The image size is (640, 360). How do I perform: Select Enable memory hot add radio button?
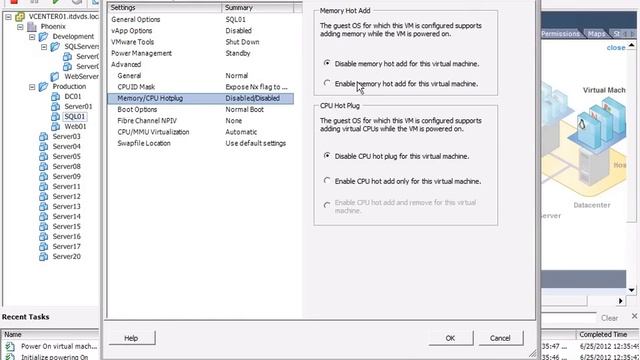(x=327, y=83)
